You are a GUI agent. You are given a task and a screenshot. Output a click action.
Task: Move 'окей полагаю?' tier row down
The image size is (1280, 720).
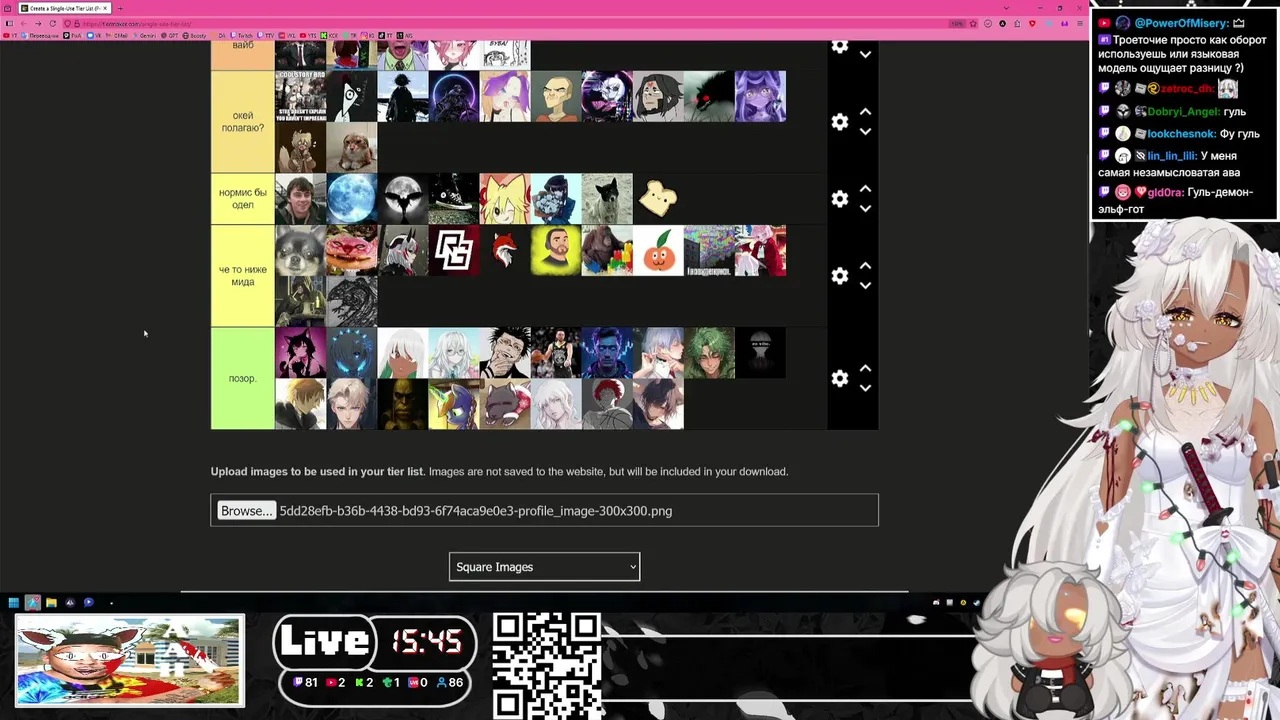[865, 131]
